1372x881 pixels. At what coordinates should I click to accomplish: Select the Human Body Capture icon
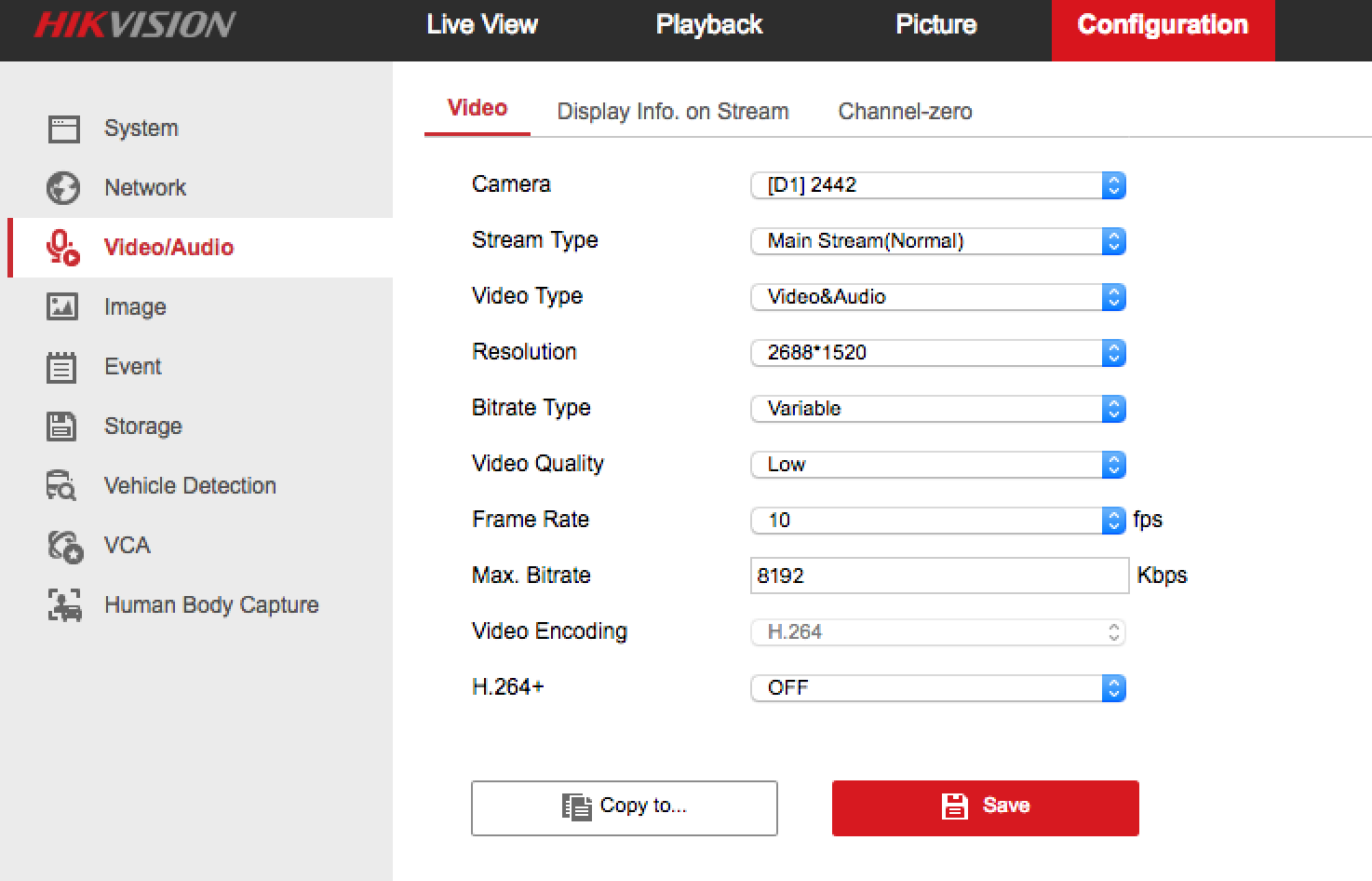point(64,605)
